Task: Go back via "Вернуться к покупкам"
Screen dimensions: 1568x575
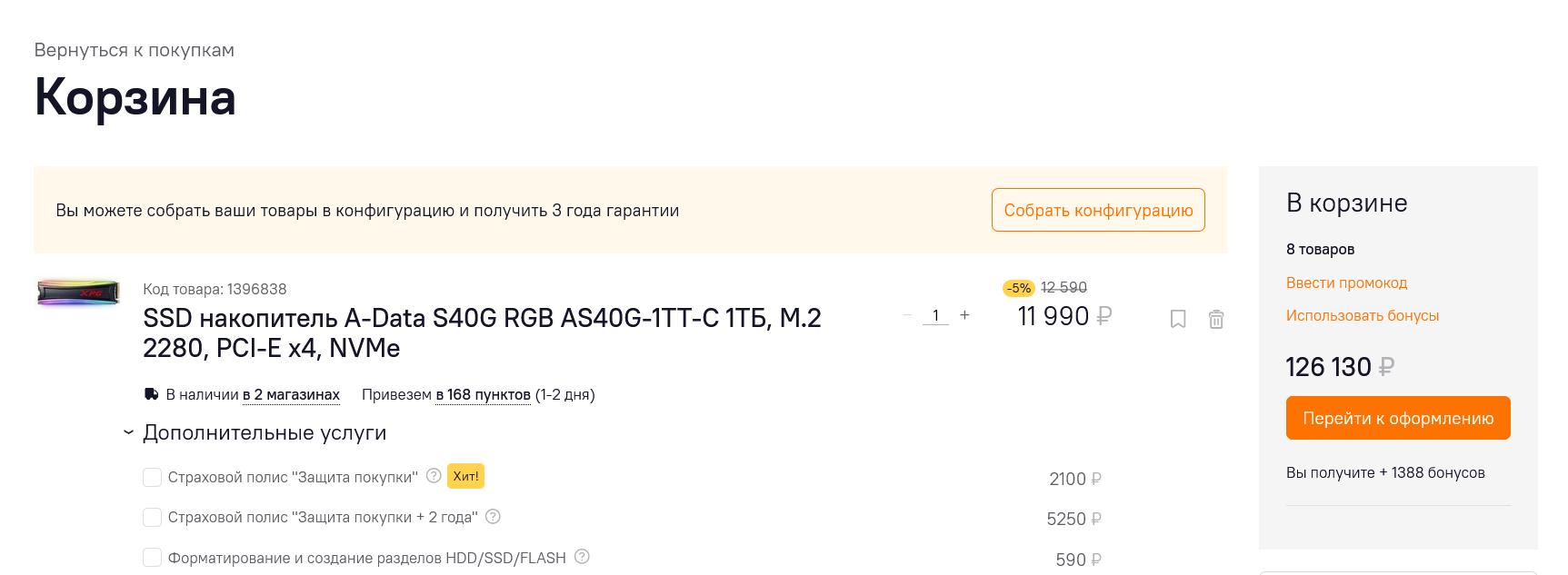Action: click(135, 50)
